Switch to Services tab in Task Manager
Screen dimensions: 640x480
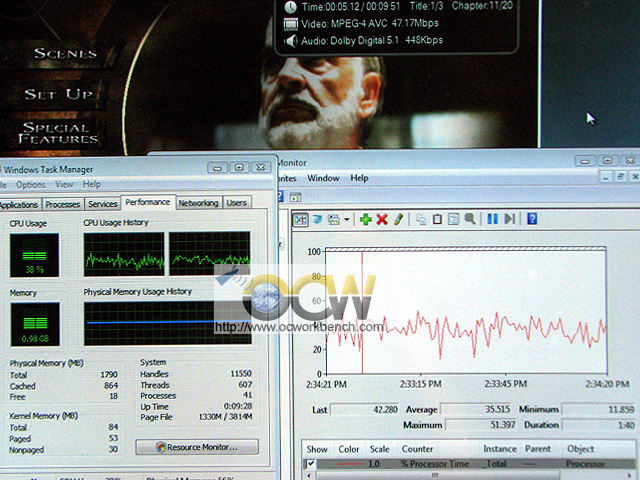(102, 204)
